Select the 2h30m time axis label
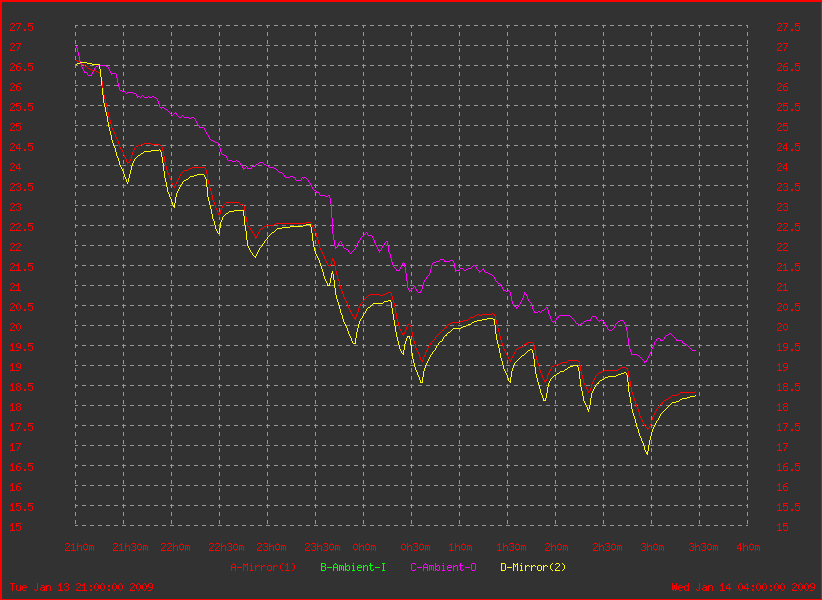 607,547
